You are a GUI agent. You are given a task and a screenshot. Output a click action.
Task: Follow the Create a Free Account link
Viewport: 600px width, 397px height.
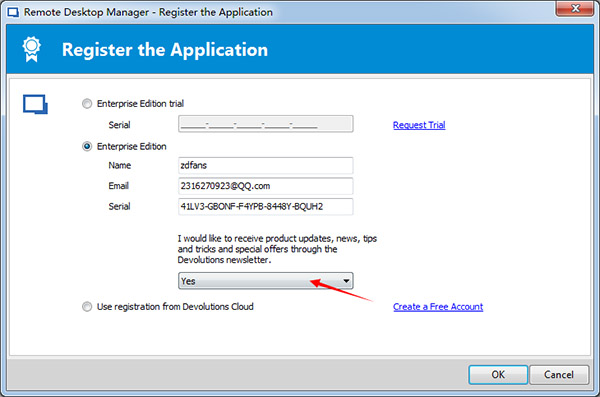point(438,307)
